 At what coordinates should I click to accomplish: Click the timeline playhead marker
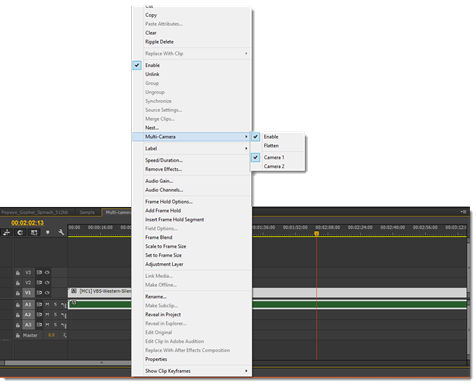[316, 234]
